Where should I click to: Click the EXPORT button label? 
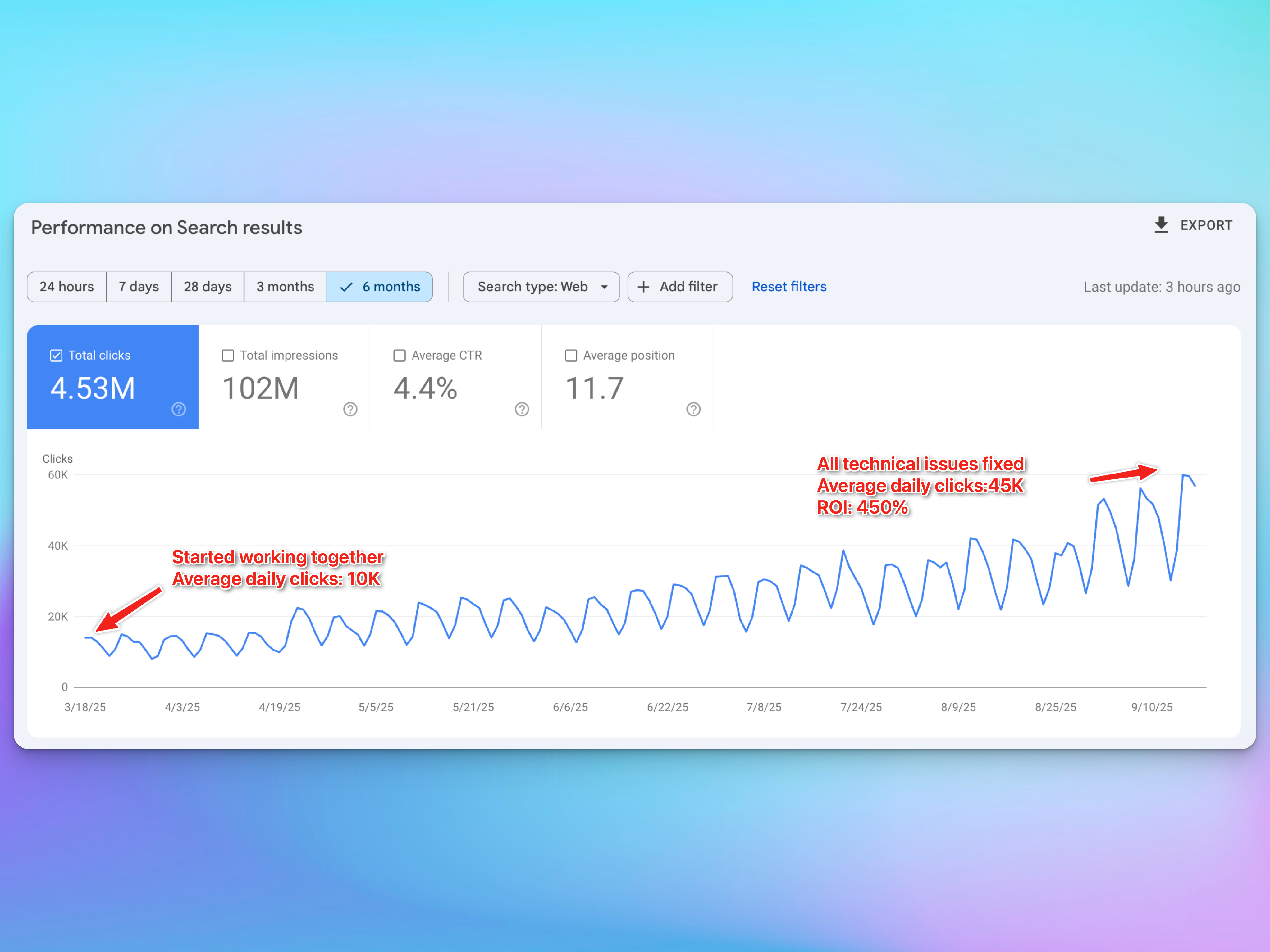pos(1206,225)
